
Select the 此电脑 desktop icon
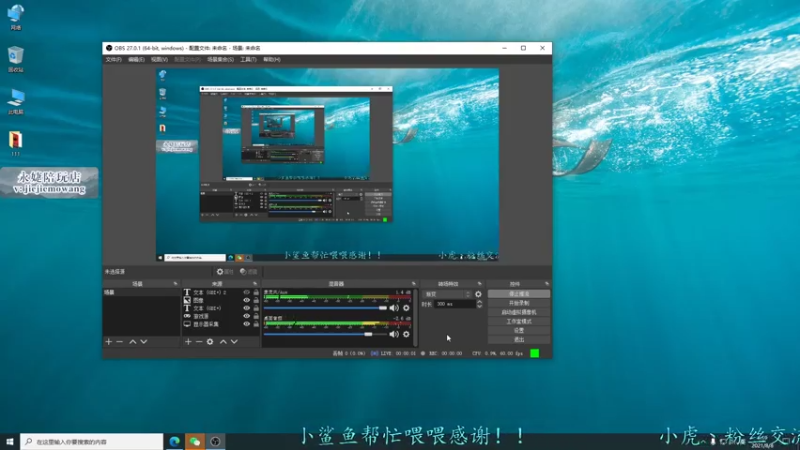point(16,101)
